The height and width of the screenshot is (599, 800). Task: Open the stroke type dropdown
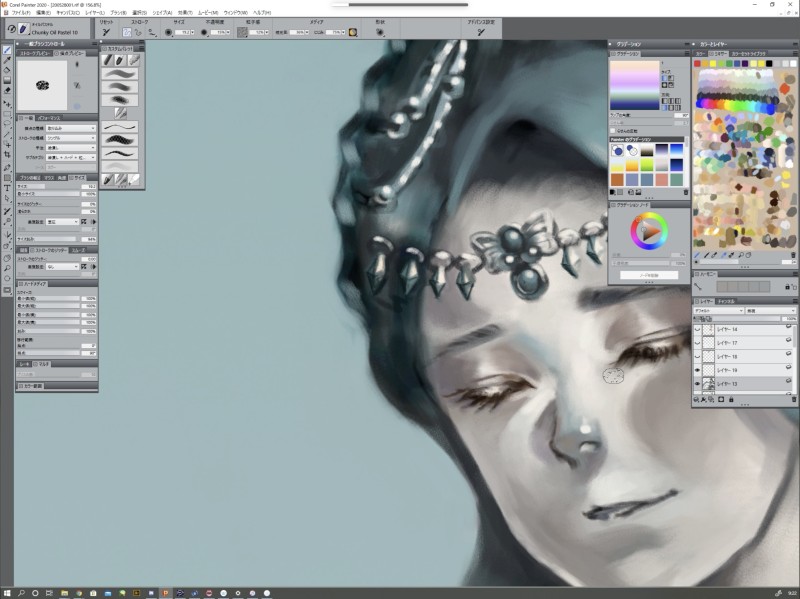pyautogui.click(x=71, y=138)
